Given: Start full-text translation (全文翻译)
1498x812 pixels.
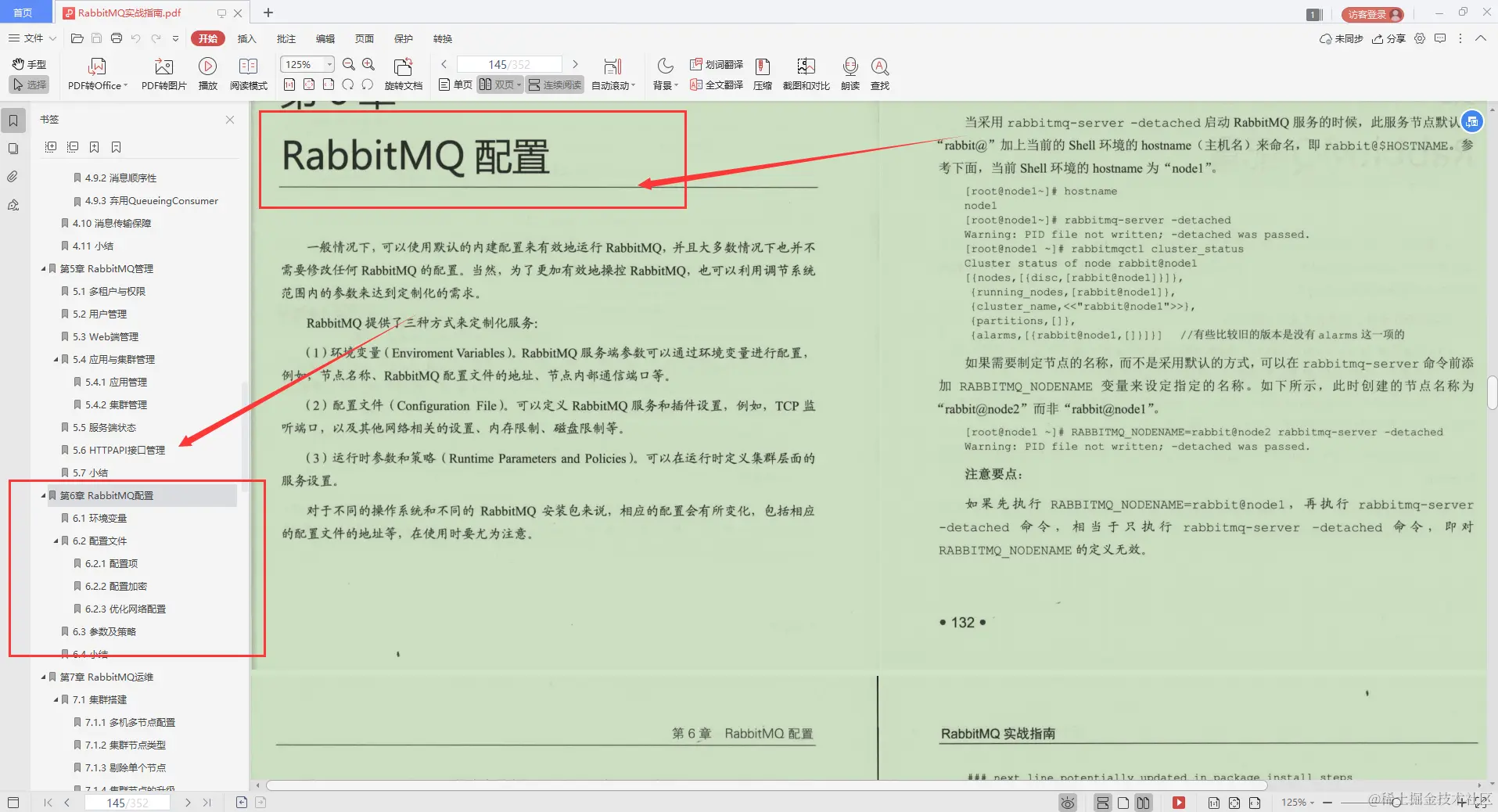Looking at the screenshot, I should [716, 84].
